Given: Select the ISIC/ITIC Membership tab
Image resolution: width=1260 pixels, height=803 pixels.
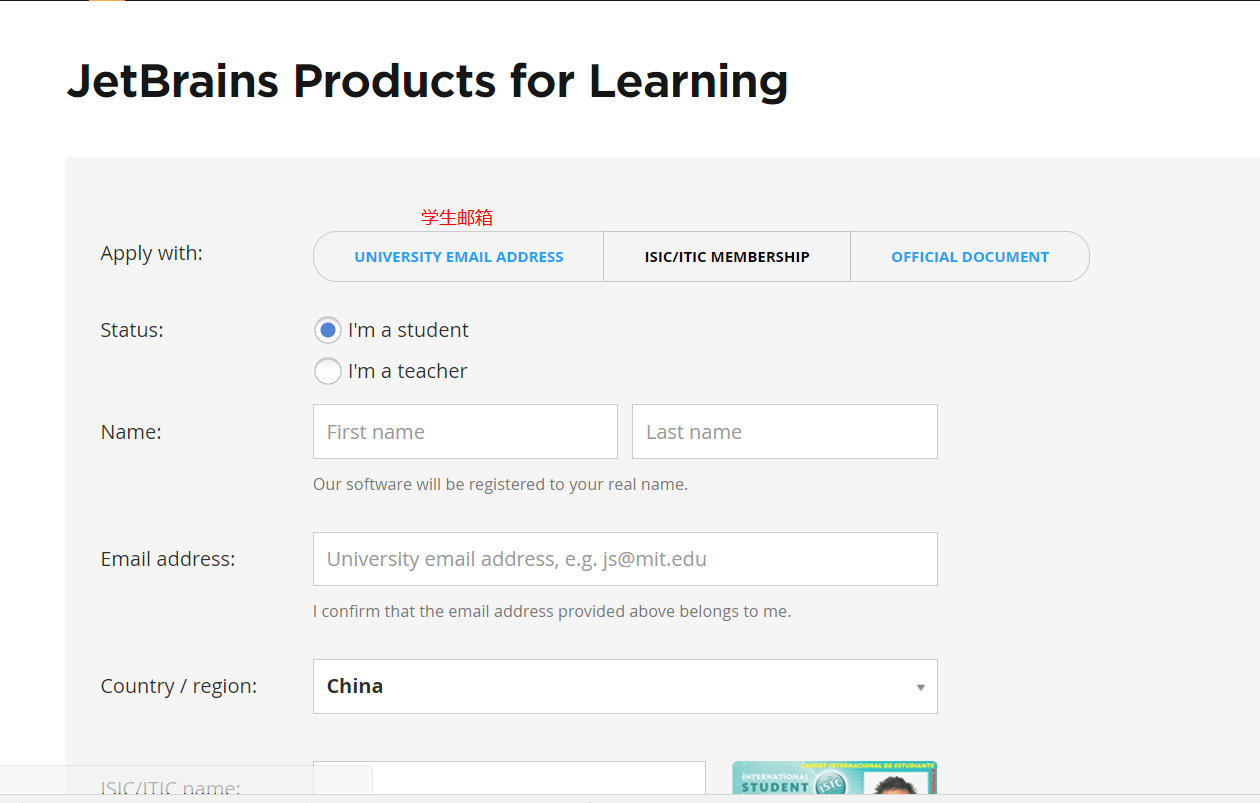Looking at the screenshot, I should click(727, 257).
